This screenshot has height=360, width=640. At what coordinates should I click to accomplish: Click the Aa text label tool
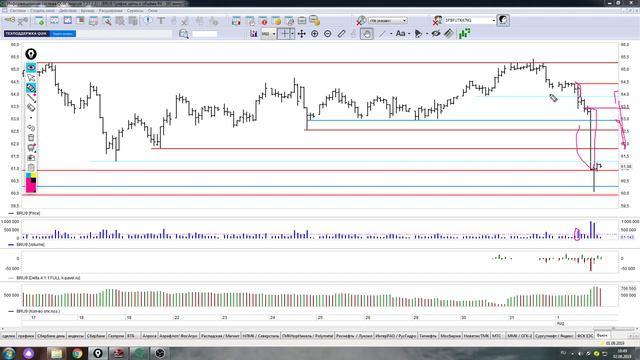click(400, 33)
